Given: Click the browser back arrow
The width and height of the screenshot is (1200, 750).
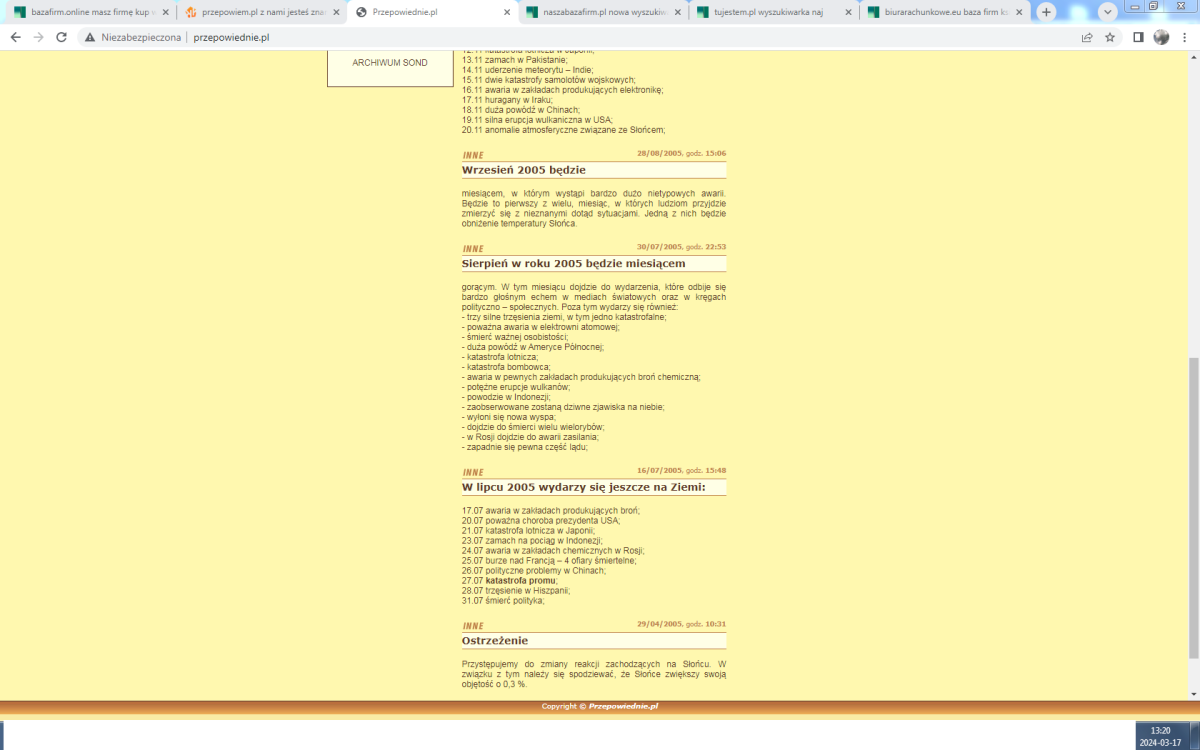Looking at the screenshot, I should (15, 37).
